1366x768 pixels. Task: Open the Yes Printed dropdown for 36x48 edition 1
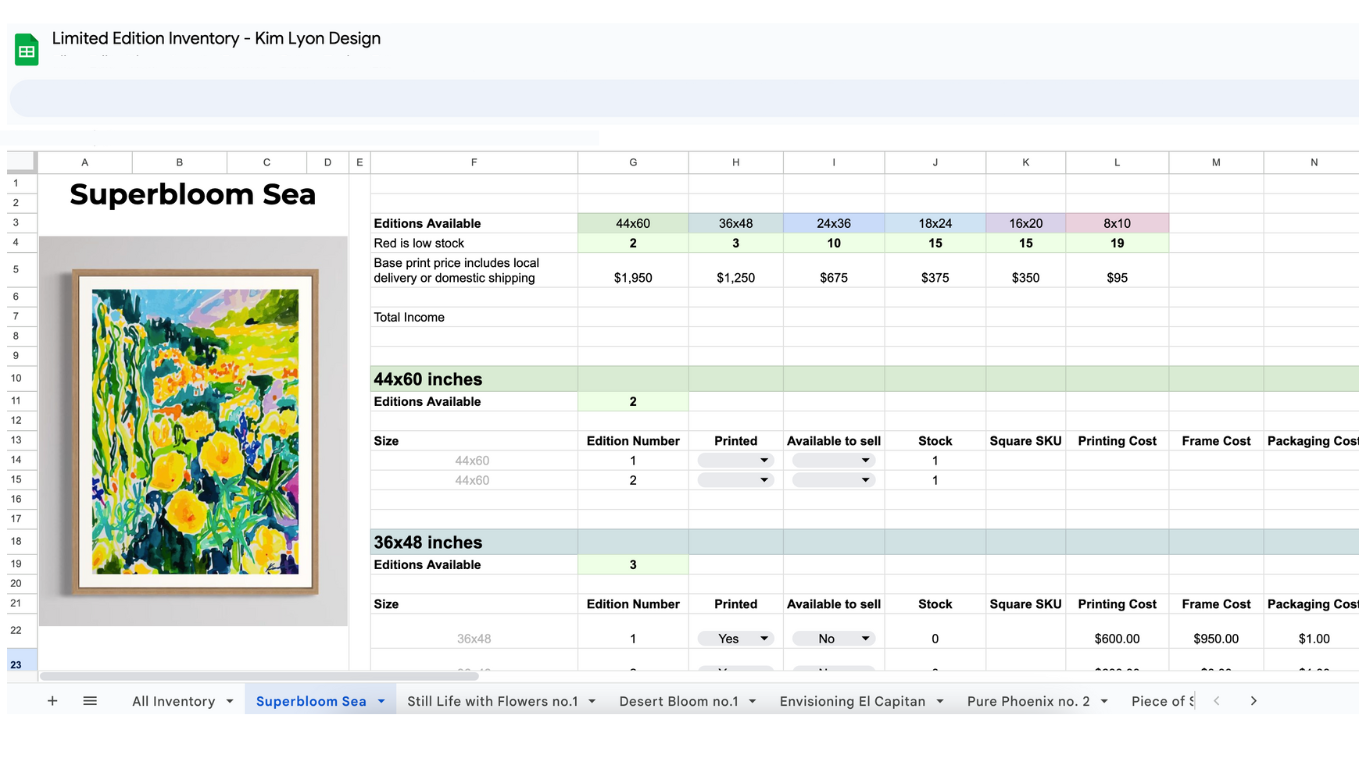736,638
